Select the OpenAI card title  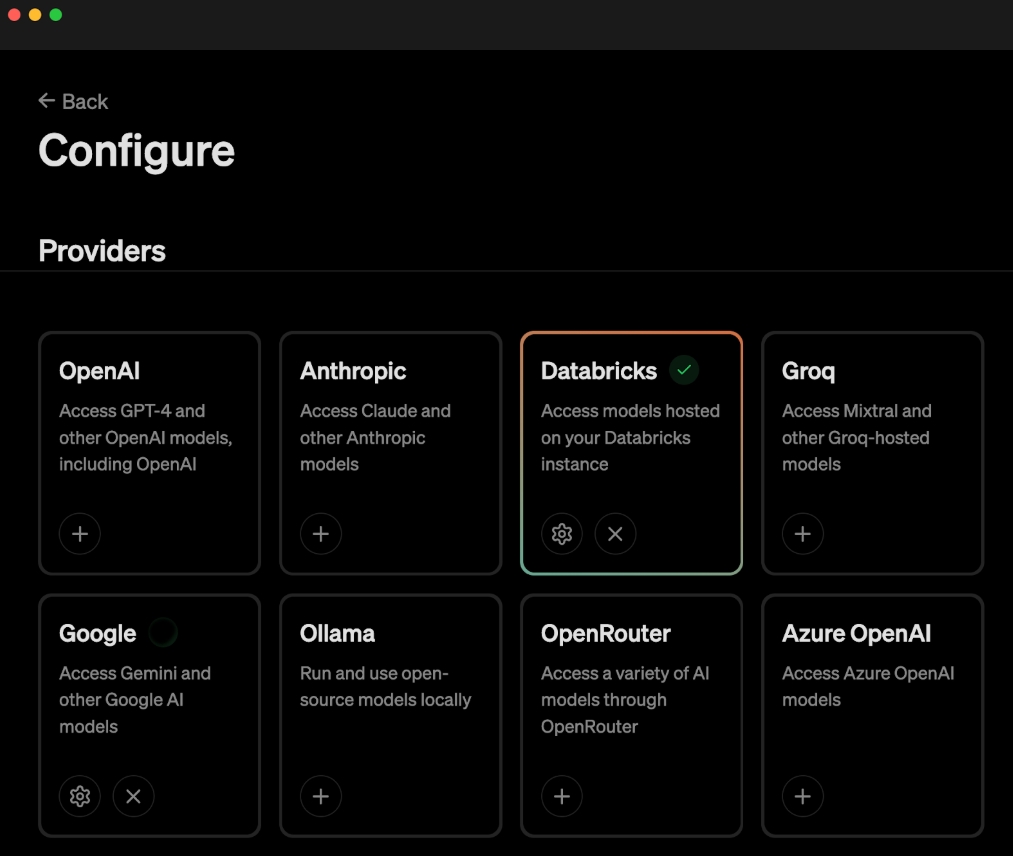click(99, 371)
